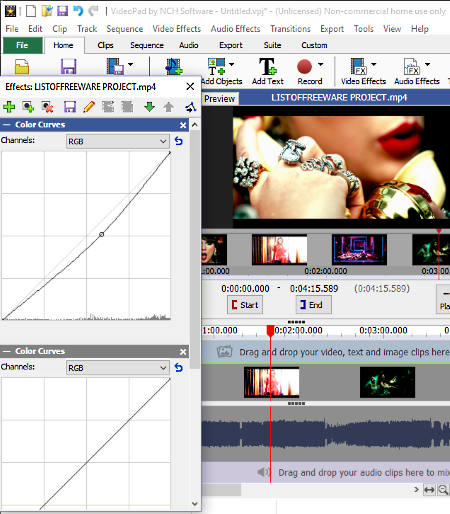Viewport: 450px width, 514px height.
Task: Click the greyed Redo arrow
Action: coord(93,11)
